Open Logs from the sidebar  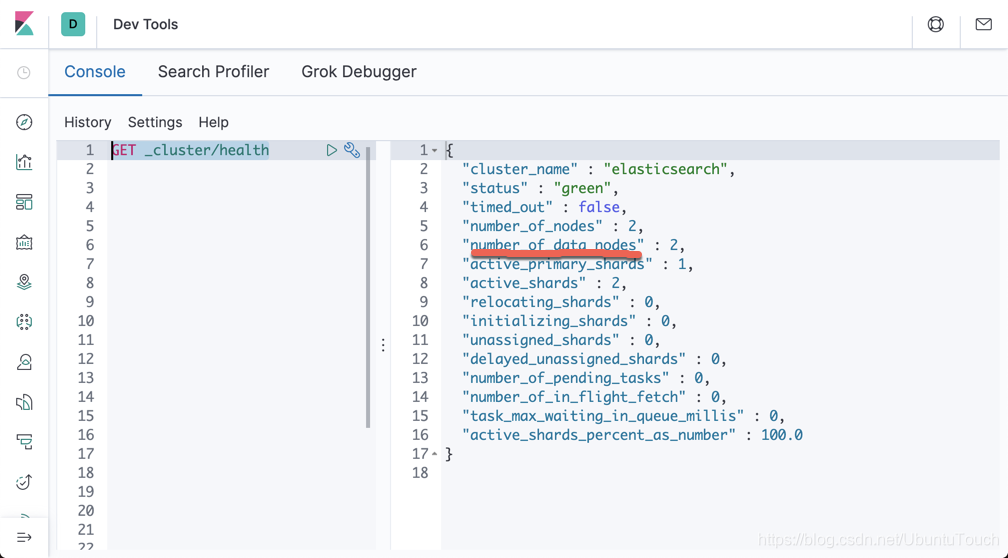[x=24, y=402]
